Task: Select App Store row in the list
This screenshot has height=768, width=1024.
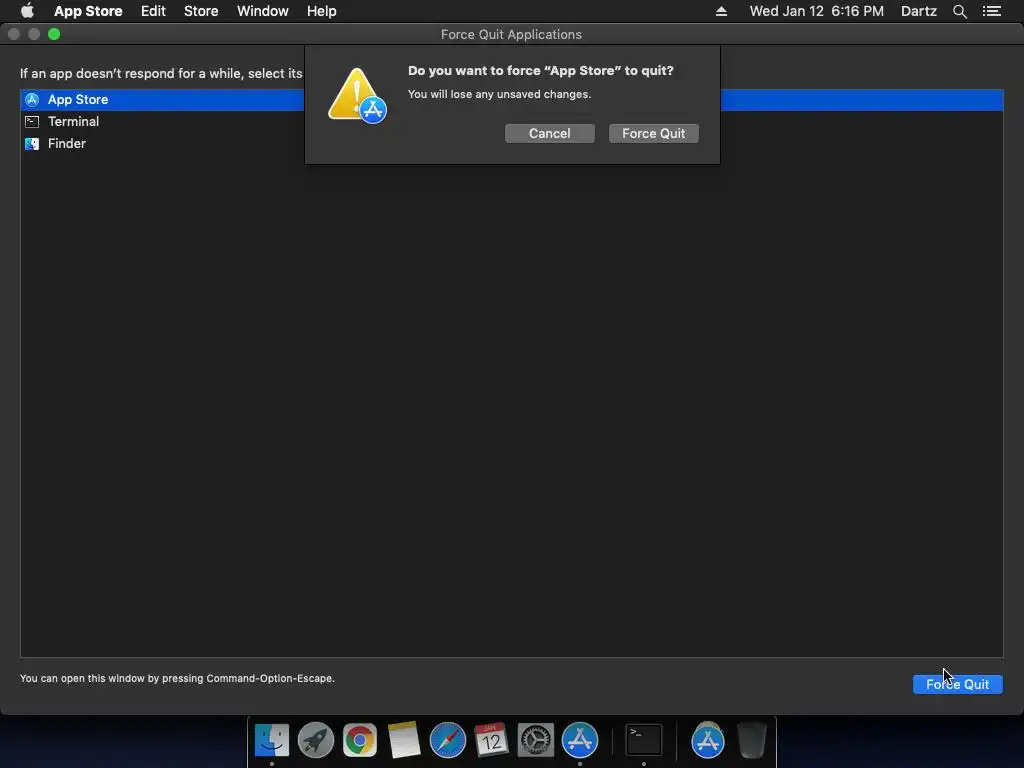Action: click(x=511, y=99)
